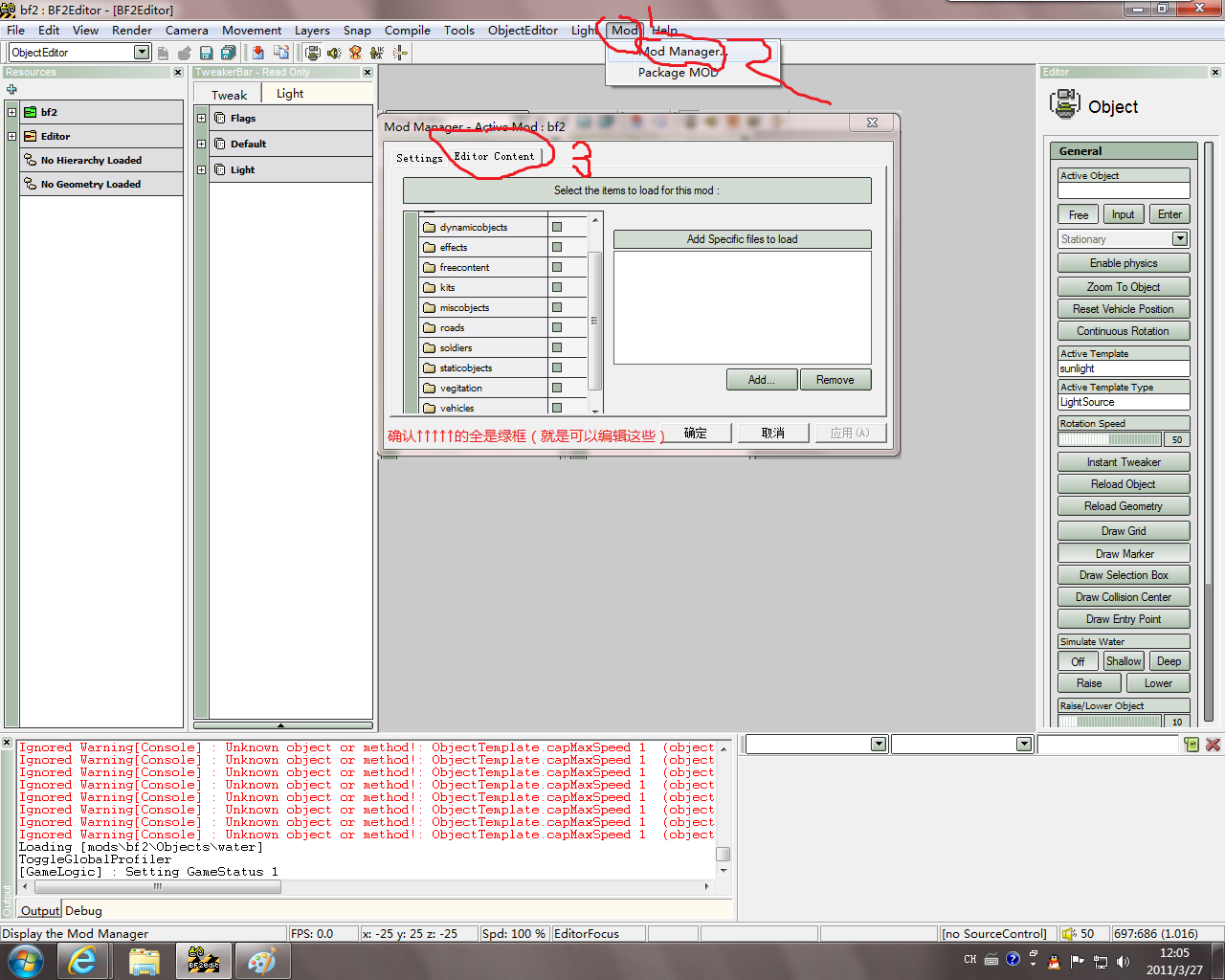The width and height of the screenshot is (1225, 980).
Task: Toggle the staticobjects load checkbox
Action: click(x=557, y=367)
